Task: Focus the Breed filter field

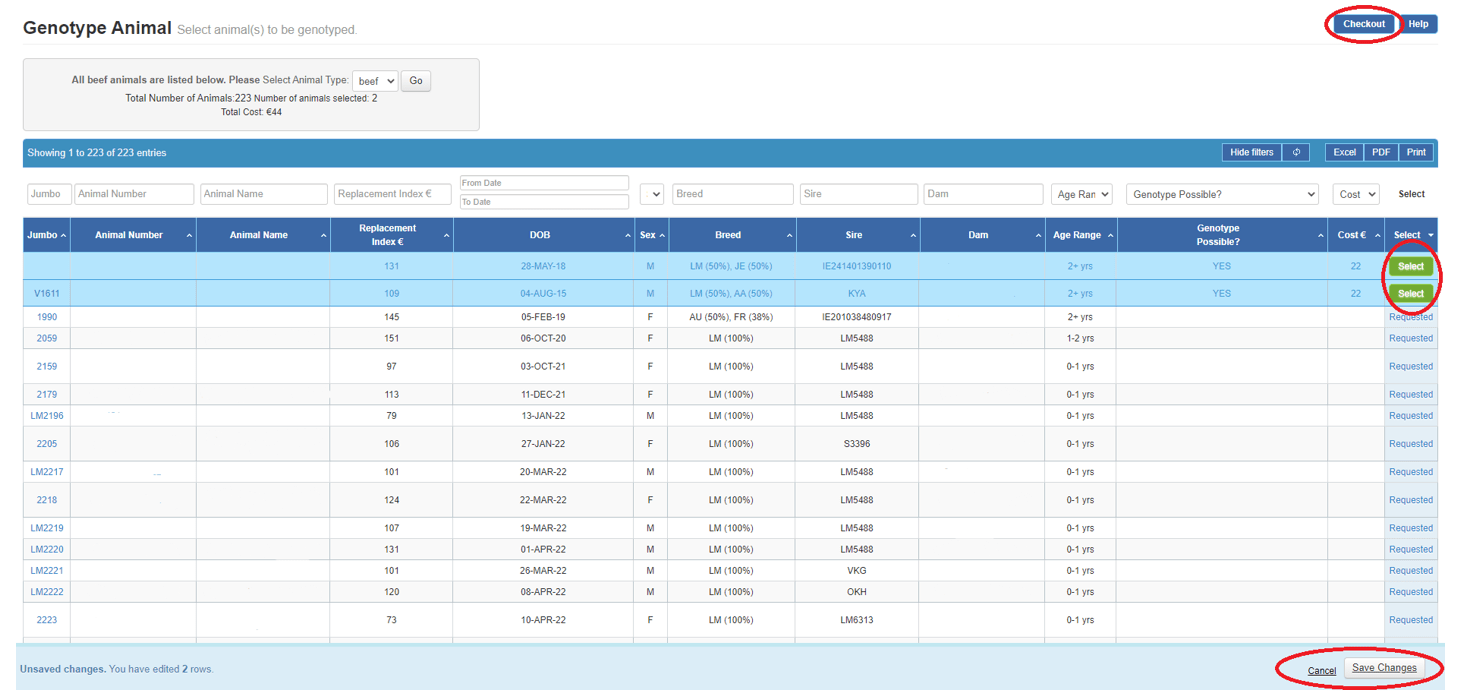Action: (733, 194)
